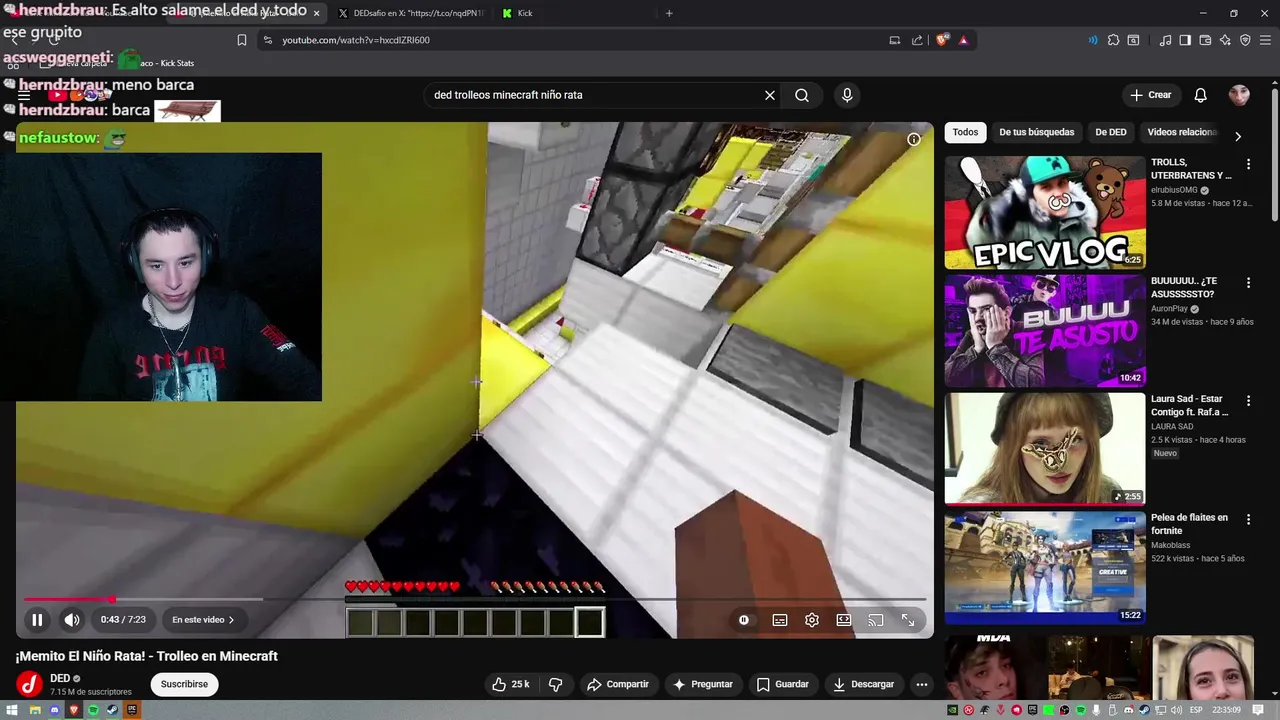The width and height of the screenshot is (1280, 720).
Task: Bookmark this page in address bar
Action: [x=241, y=40]
